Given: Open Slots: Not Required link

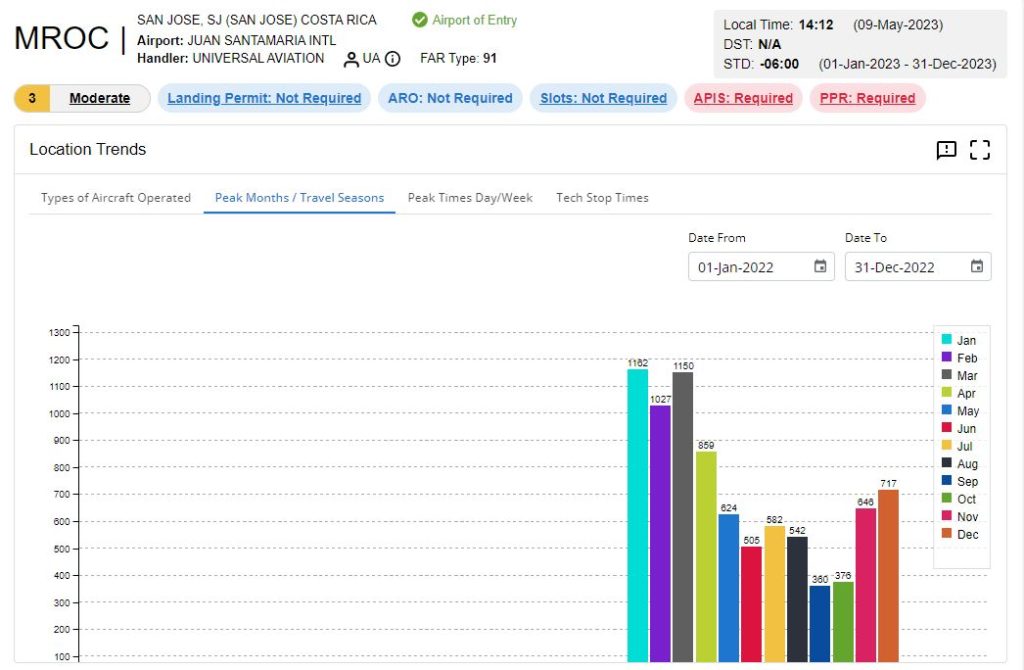Looking at the screenshot, I should click(603, 98).
